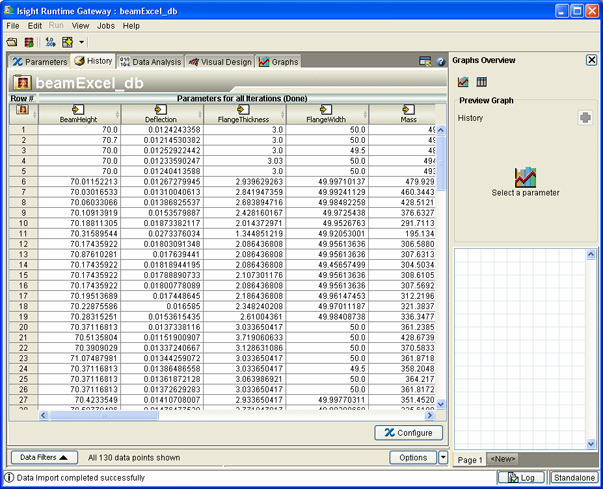Viewport: 603px width, 489px height.
Task: Click the Options button
Action: click(413, 457)
